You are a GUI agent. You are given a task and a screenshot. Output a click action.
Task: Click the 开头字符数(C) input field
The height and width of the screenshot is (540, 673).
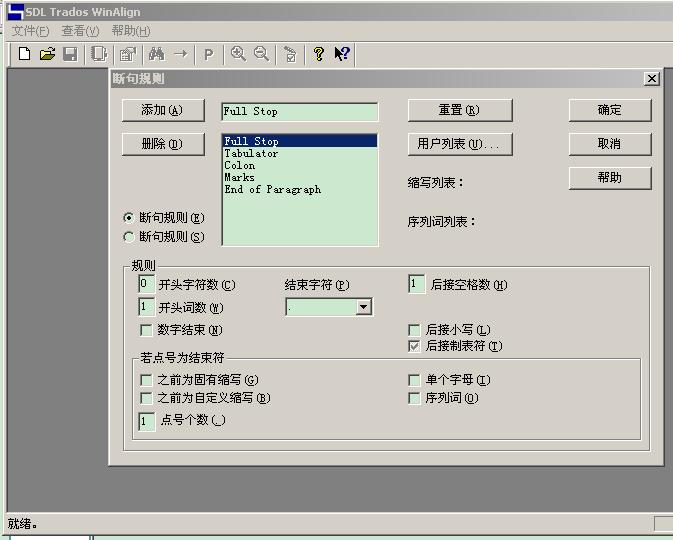(146, 284)
